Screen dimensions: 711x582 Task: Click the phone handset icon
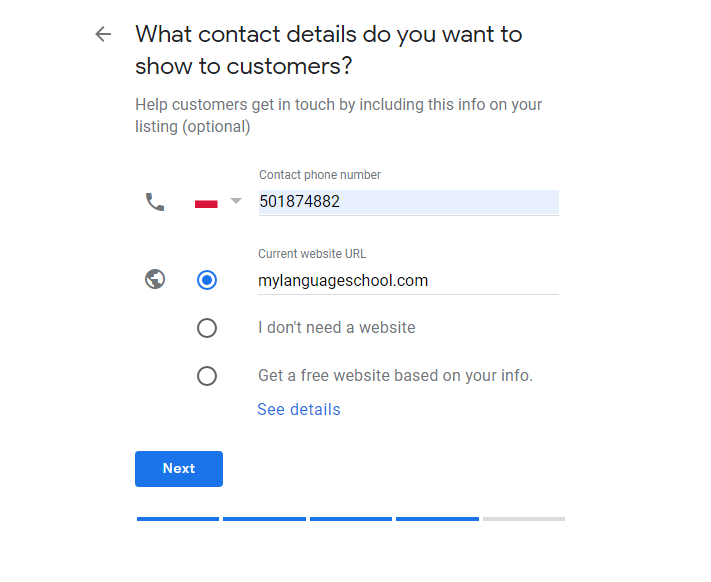[155, 202]
